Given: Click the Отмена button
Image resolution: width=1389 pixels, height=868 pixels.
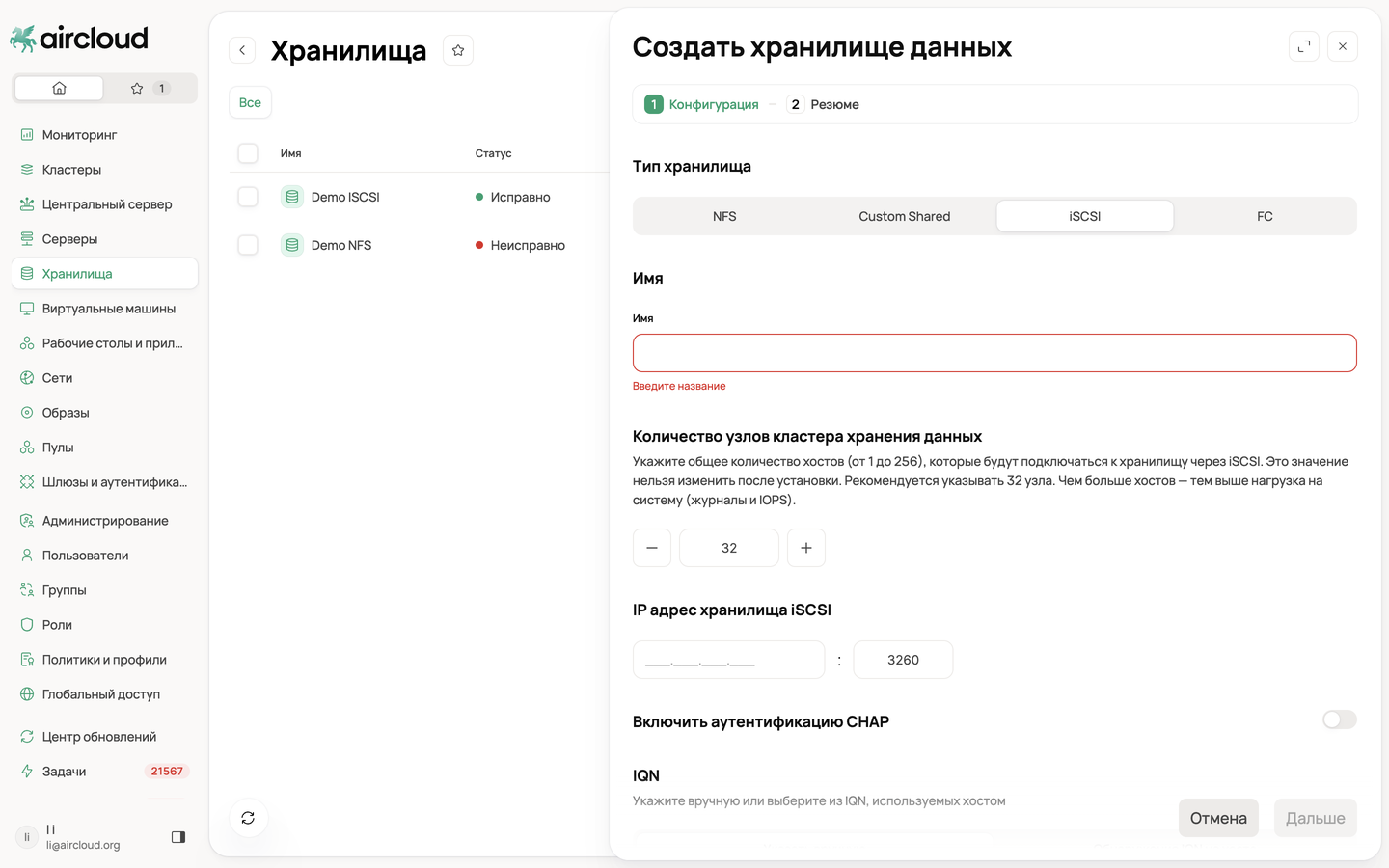Looking at the screenshot, I should click(1218, 818).
